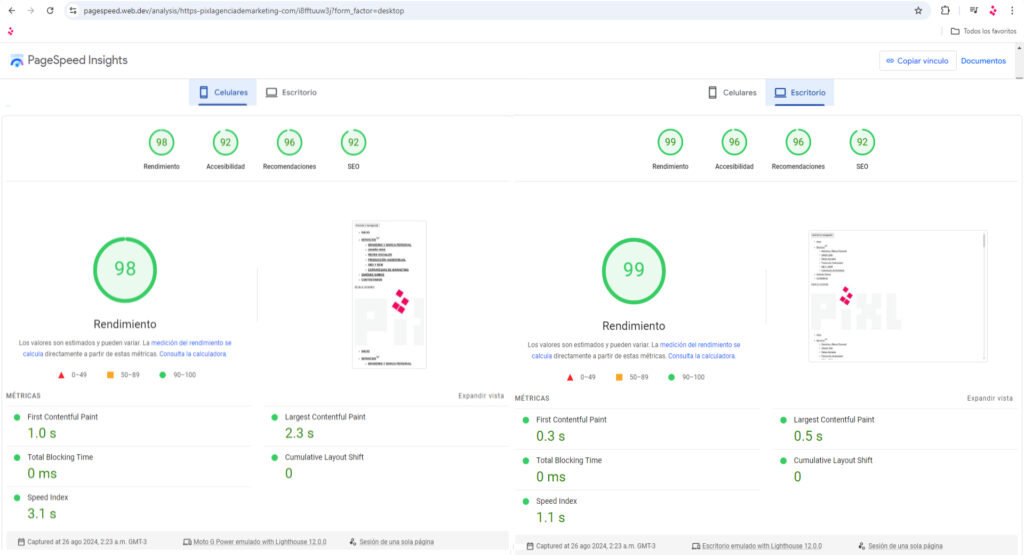This screenshot has width=1024, height=555.
Task: Click the laptop icon on the selected Escritorio tab
Action: click(x=780, y=93)
